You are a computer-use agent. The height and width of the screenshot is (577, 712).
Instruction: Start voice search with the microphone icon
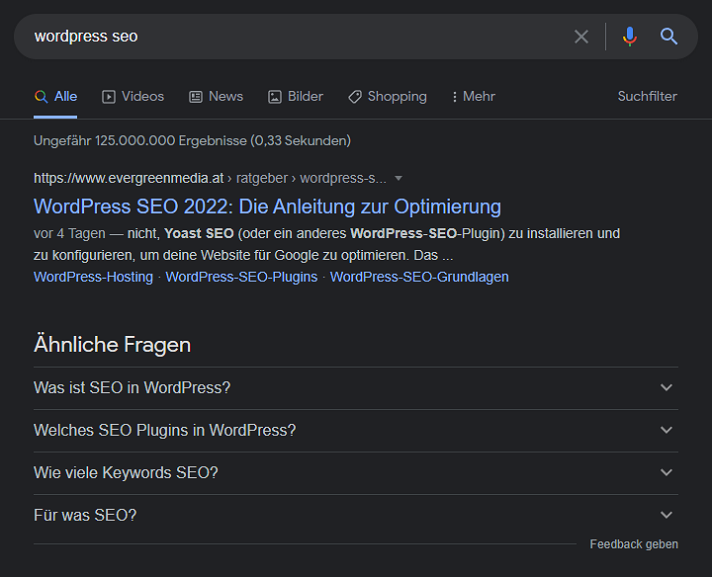tap(629, 36)
